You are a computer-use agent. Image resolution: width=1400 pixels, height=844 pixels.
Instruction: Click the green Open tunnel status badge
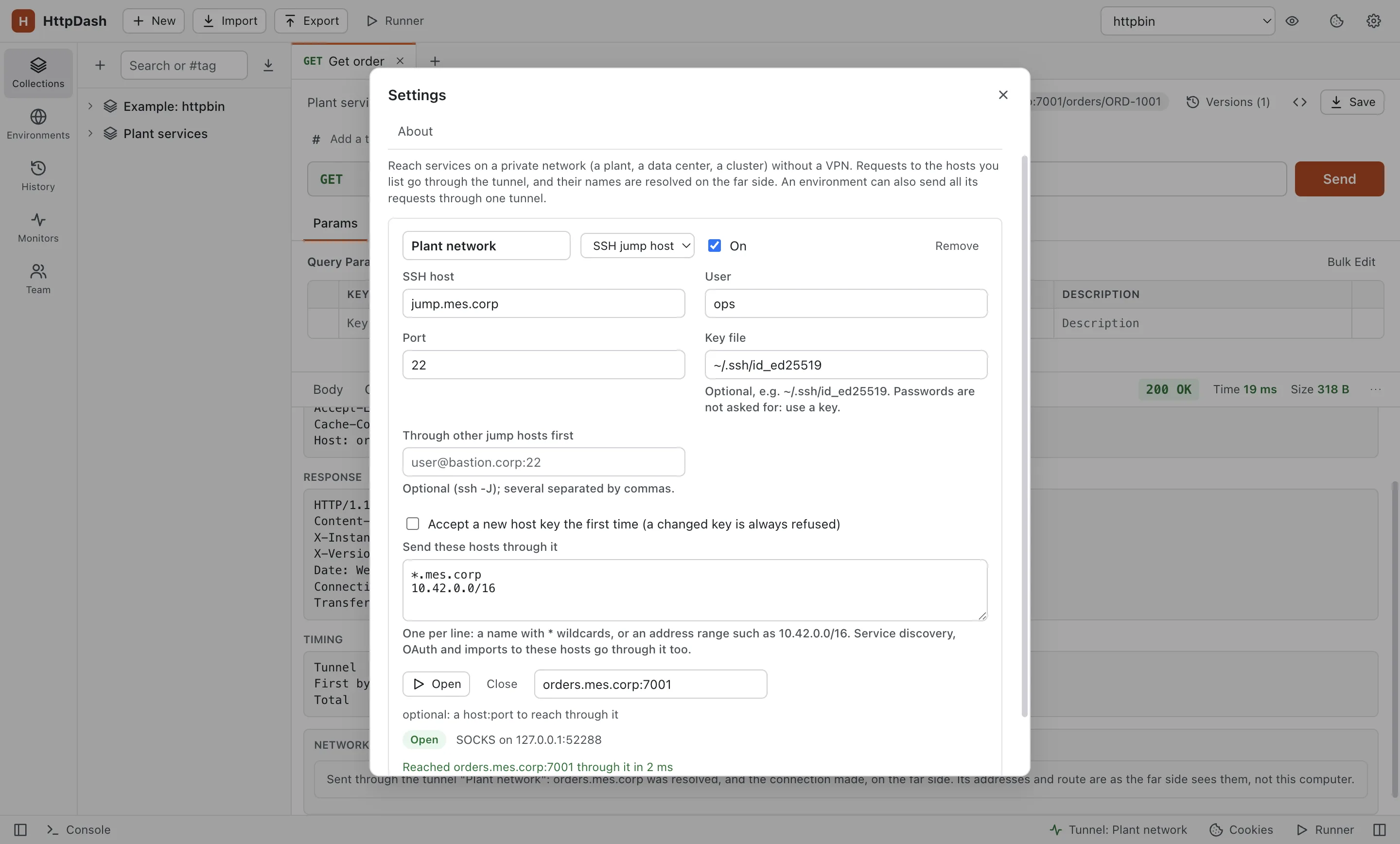tap(424, 739)
